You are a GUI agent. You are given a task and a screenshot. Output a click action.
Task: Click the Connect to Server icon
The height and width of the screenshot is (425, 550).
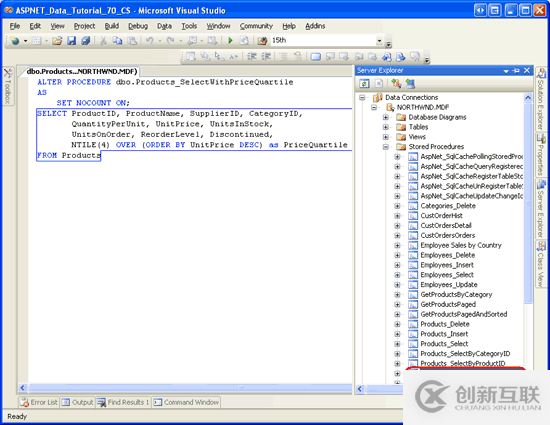pyautogui.click(x=410, y=83)
